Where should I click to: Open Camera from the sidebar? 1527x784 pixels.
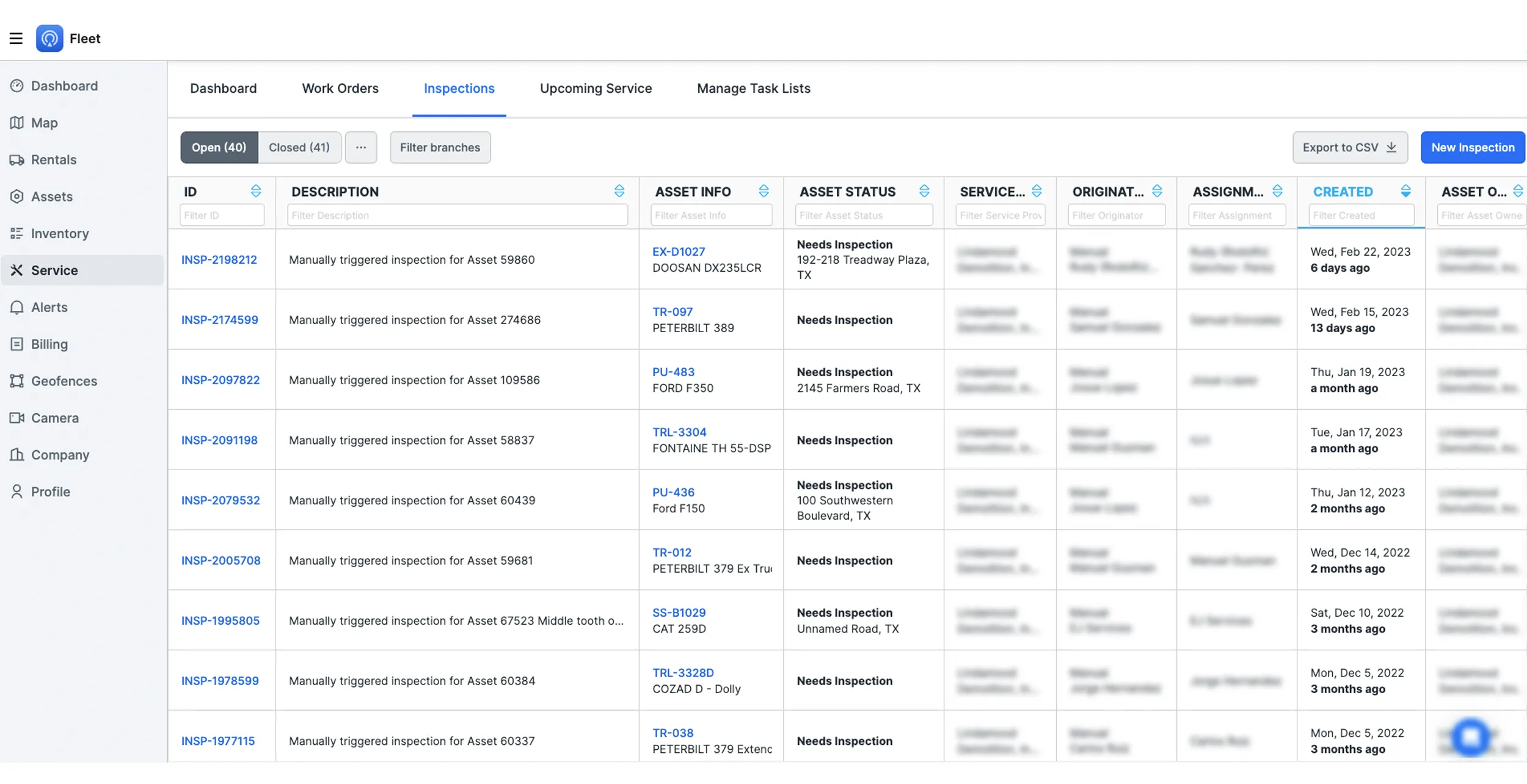coord(54,418)
